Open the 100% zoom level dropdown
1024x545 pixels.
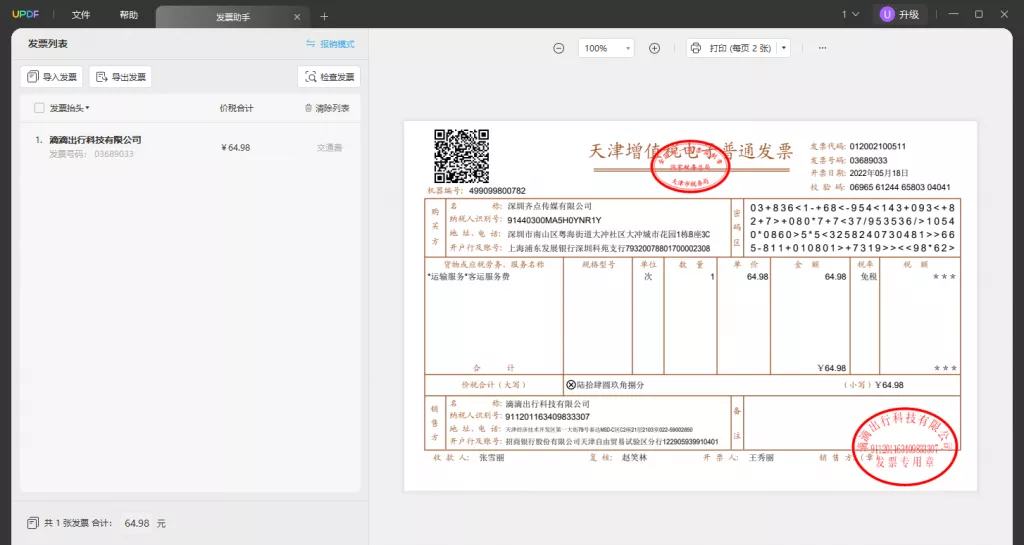coord(606,48)
